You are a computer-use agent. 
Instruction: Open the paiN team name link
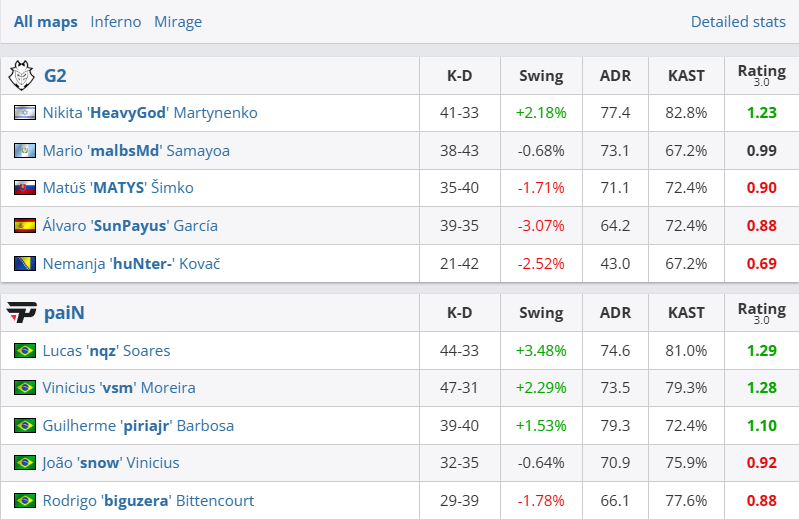tap(64, 313)
